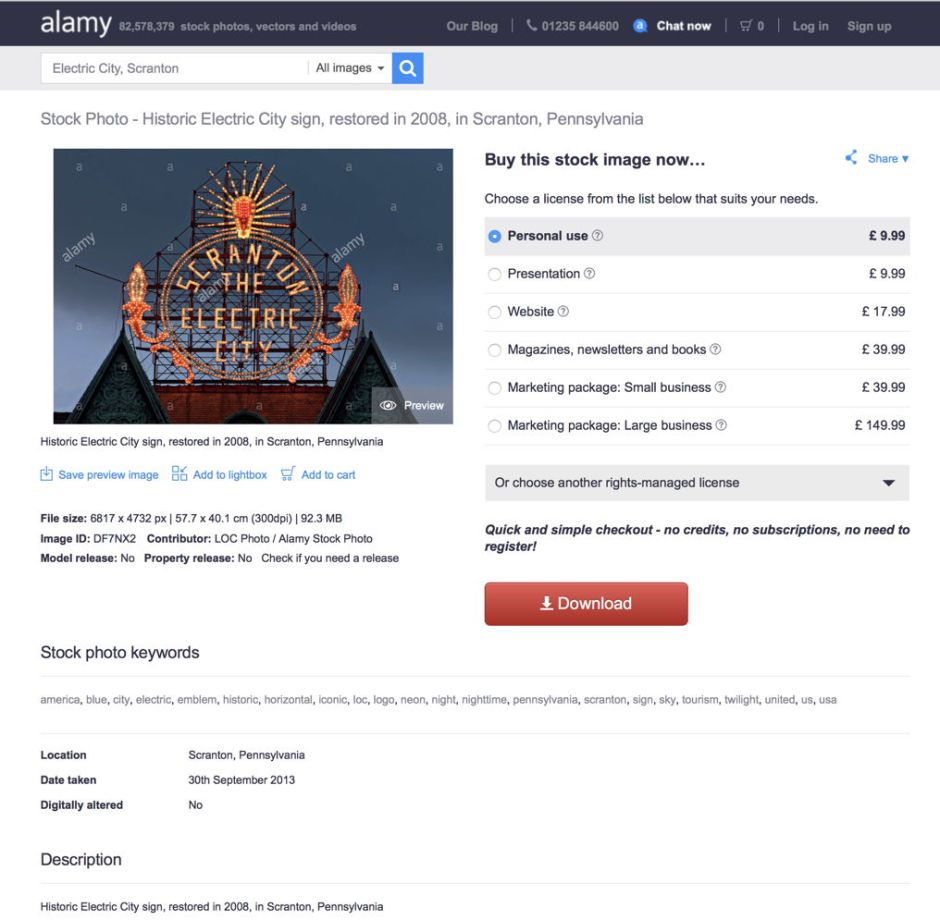The width and height of the screenshot is (940, 920).
Task: Click help icon next to Website license
Action: [x=563, y=312]
